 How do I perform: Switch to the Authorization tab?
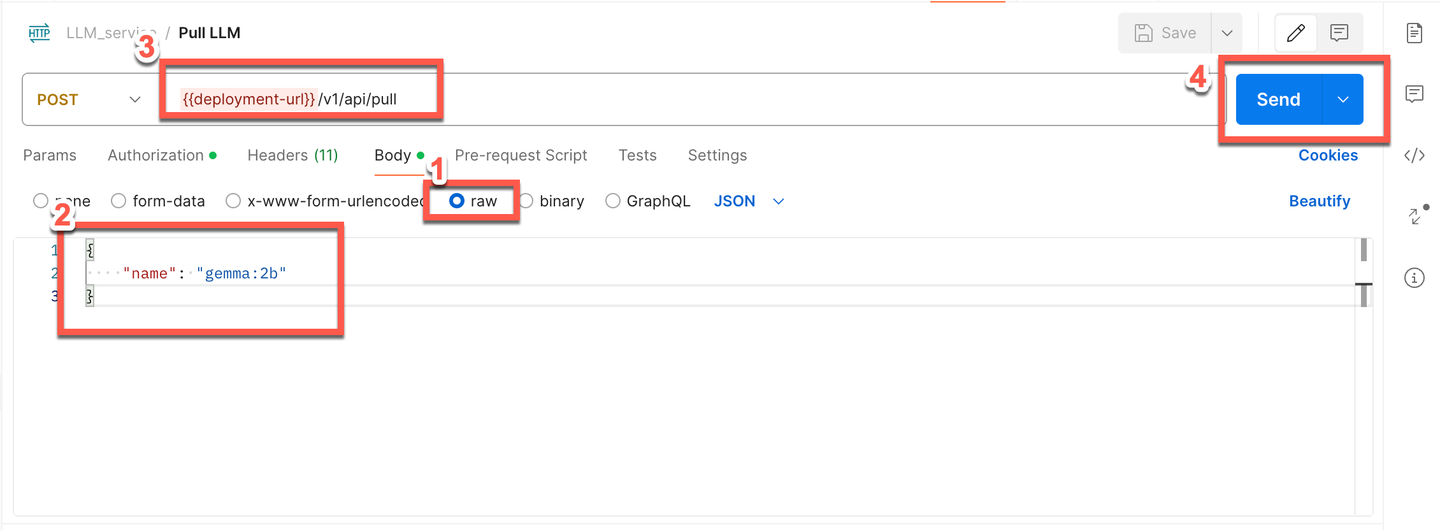click(162, 155)
